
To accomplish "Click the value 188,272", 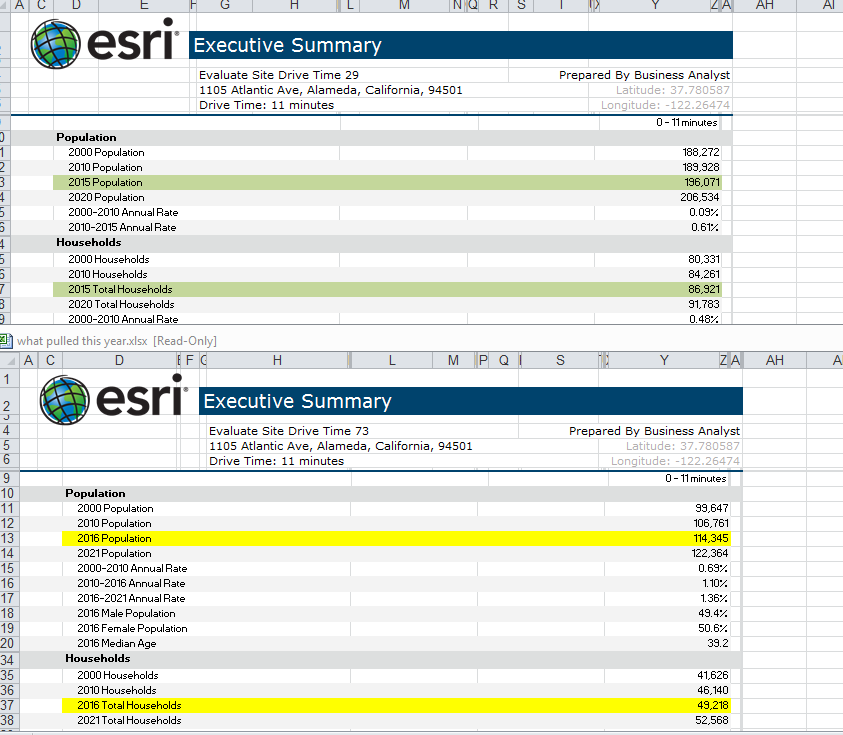I will (x=701, y=152).
